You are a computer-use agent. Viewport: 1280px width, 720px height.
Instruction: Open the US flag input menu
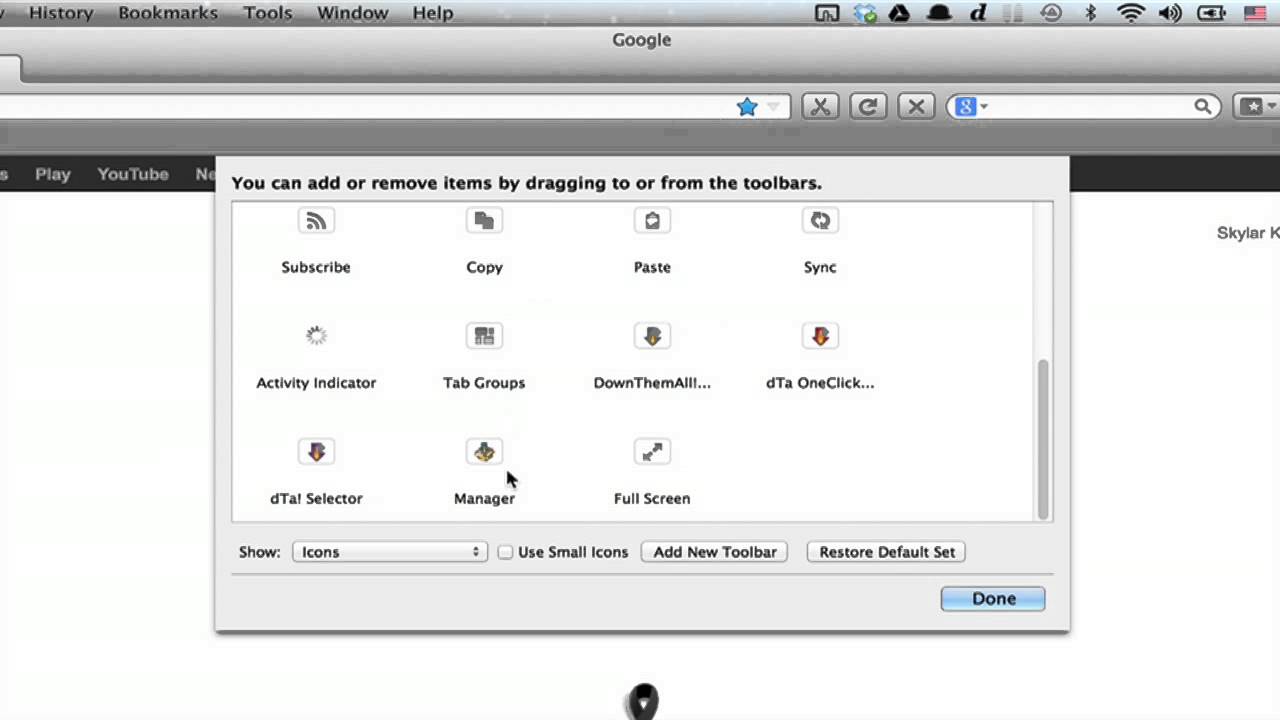pos(1255,13)
